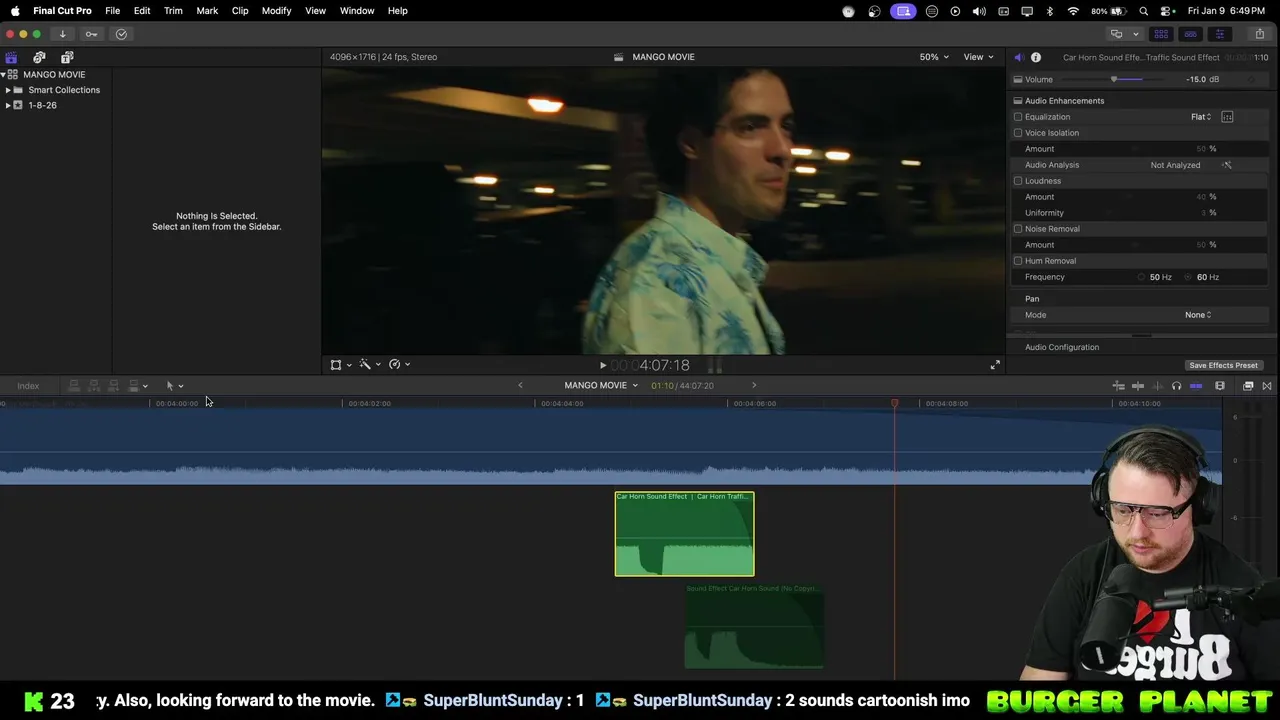Screen dimensions: 1280x720
Task: Open the MANGO MOVIE timeline project dropdown
Action: [601, 386]
